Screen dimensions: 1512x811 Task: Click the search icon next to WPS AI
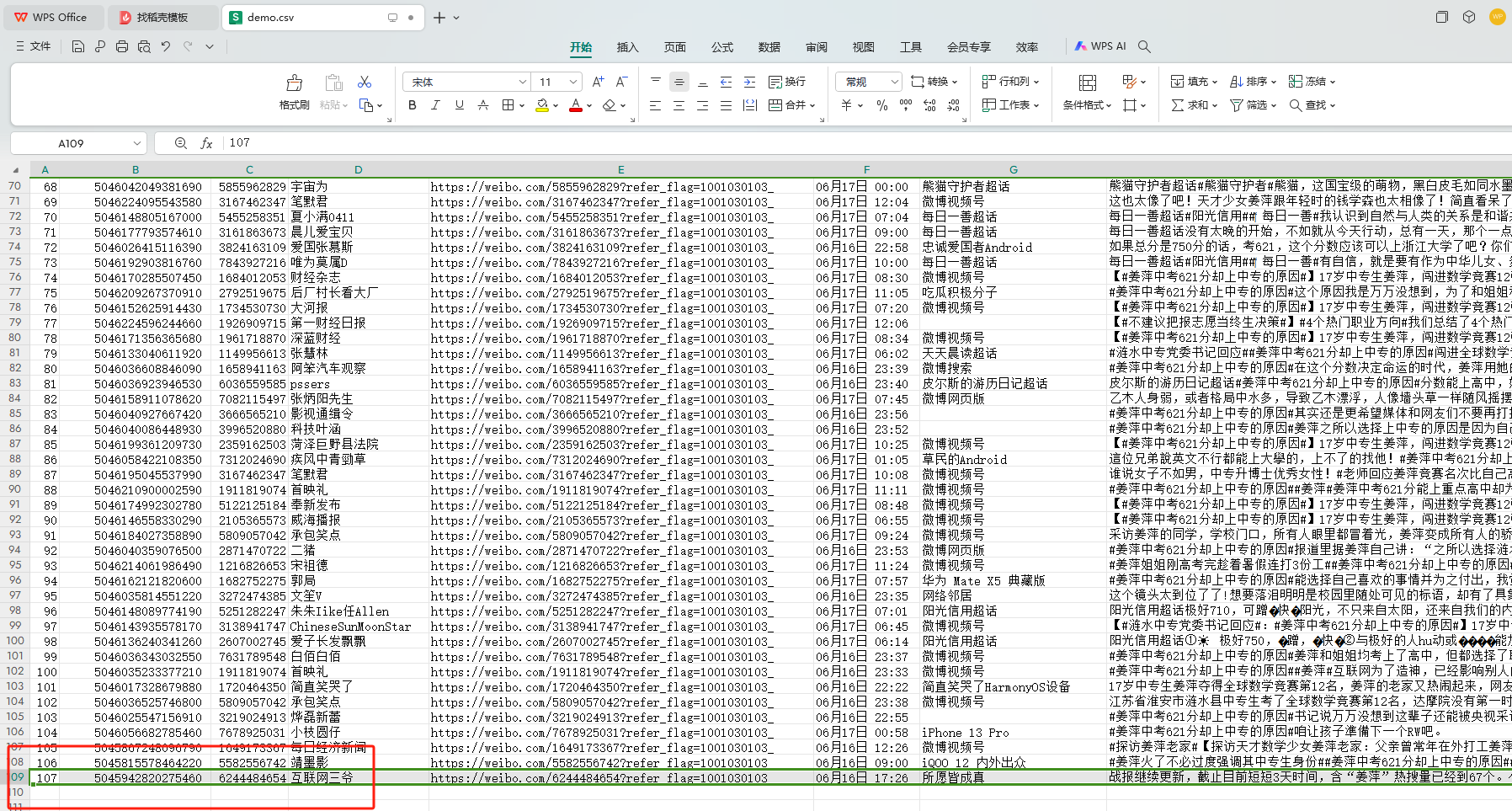[x=1144, y=46]
